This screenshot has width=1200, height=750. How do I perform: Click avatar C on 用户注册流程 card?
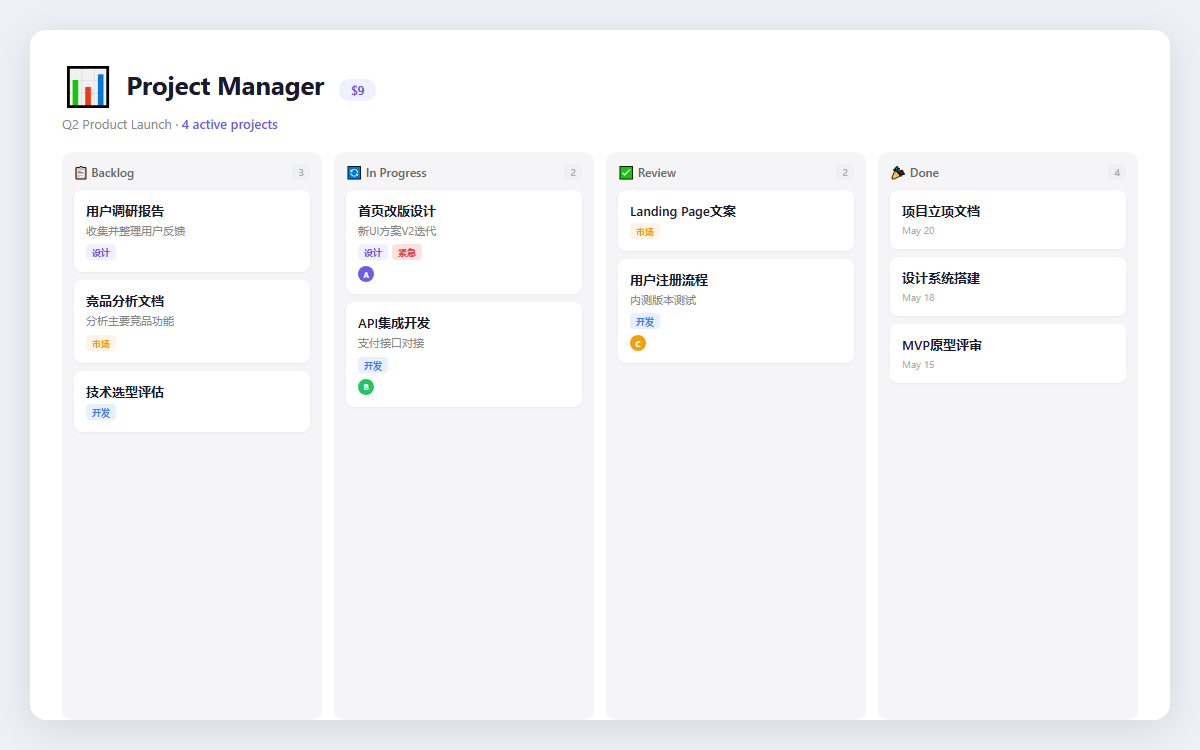click(638, 343)
